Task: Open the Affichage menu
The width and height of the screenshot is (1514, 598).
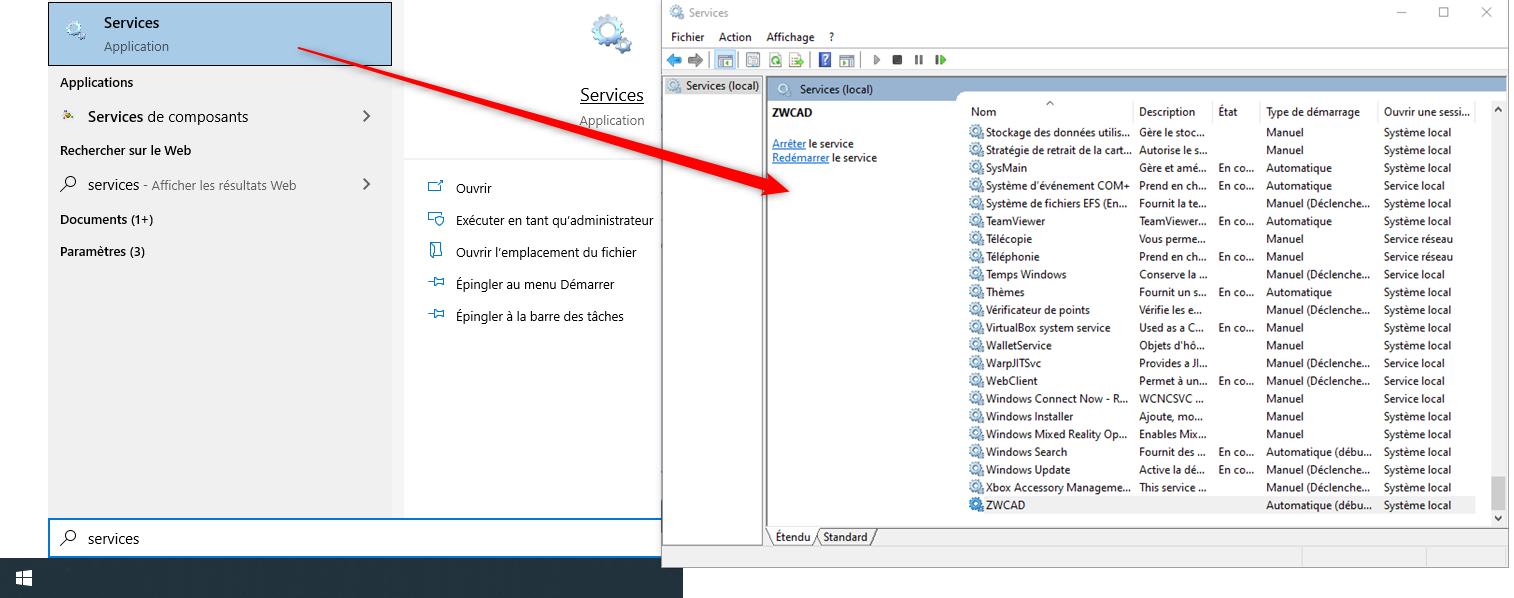Action: pyautogui.click(x=790, y=37)
